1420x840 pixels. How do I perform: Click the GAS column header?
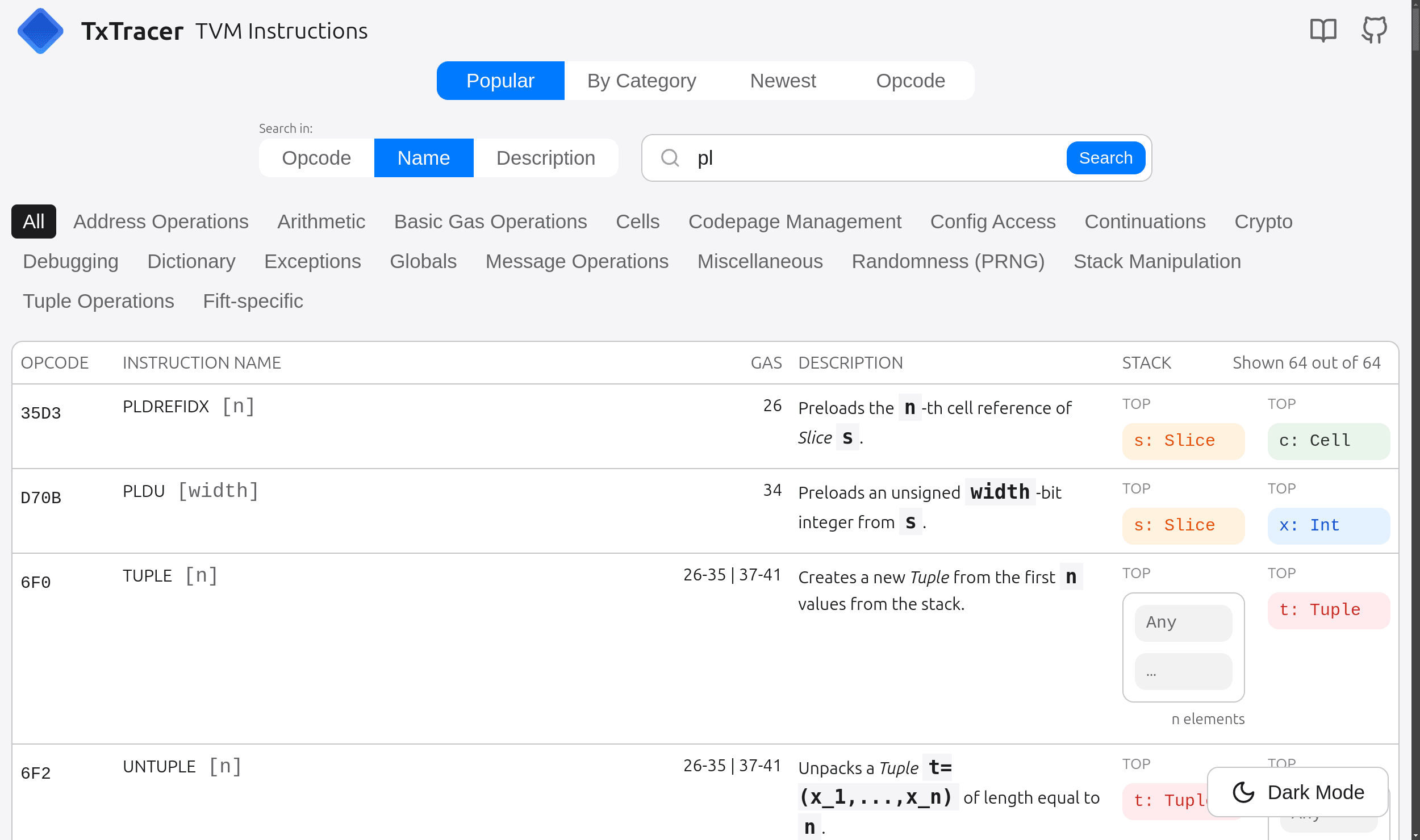click(766, 363)
